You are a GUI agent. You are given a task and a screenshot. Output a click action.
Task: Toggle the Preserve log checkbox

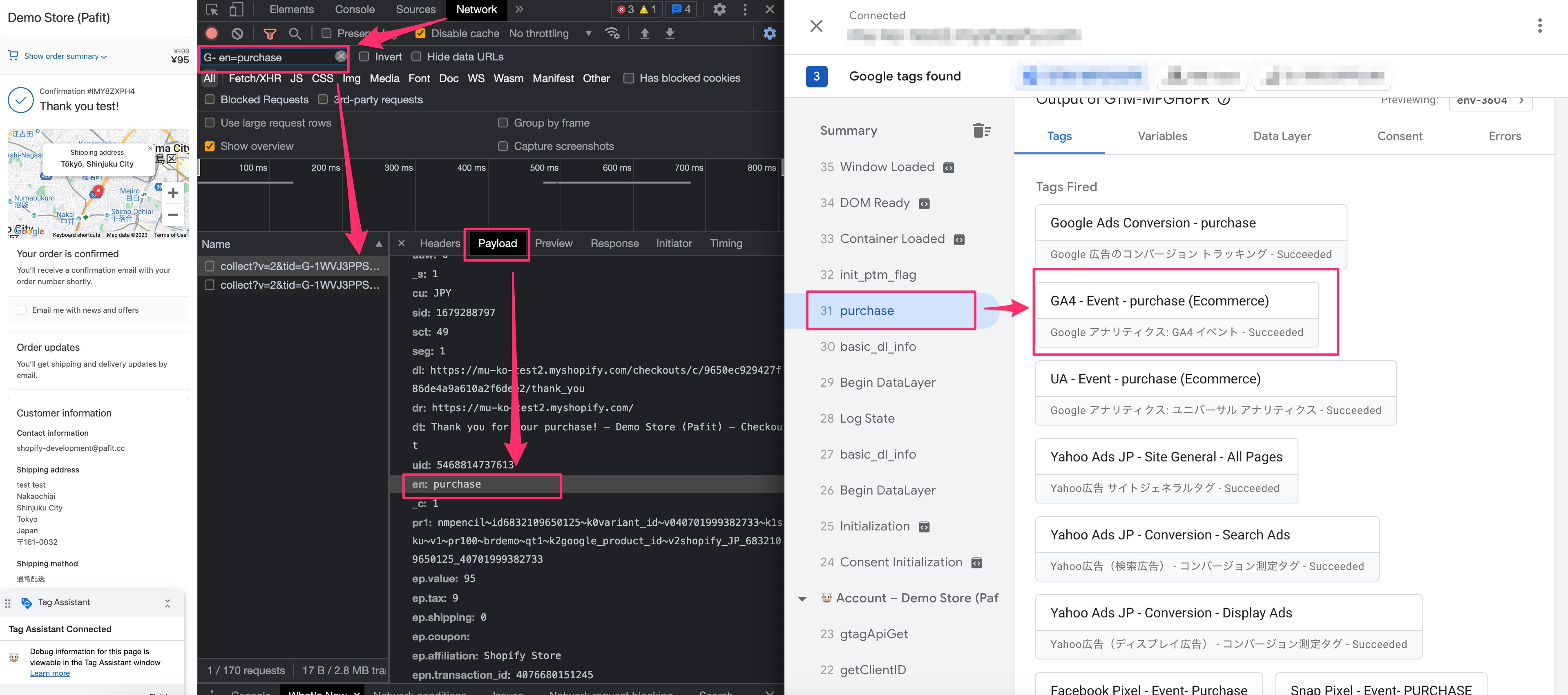(x=326, y=33)
